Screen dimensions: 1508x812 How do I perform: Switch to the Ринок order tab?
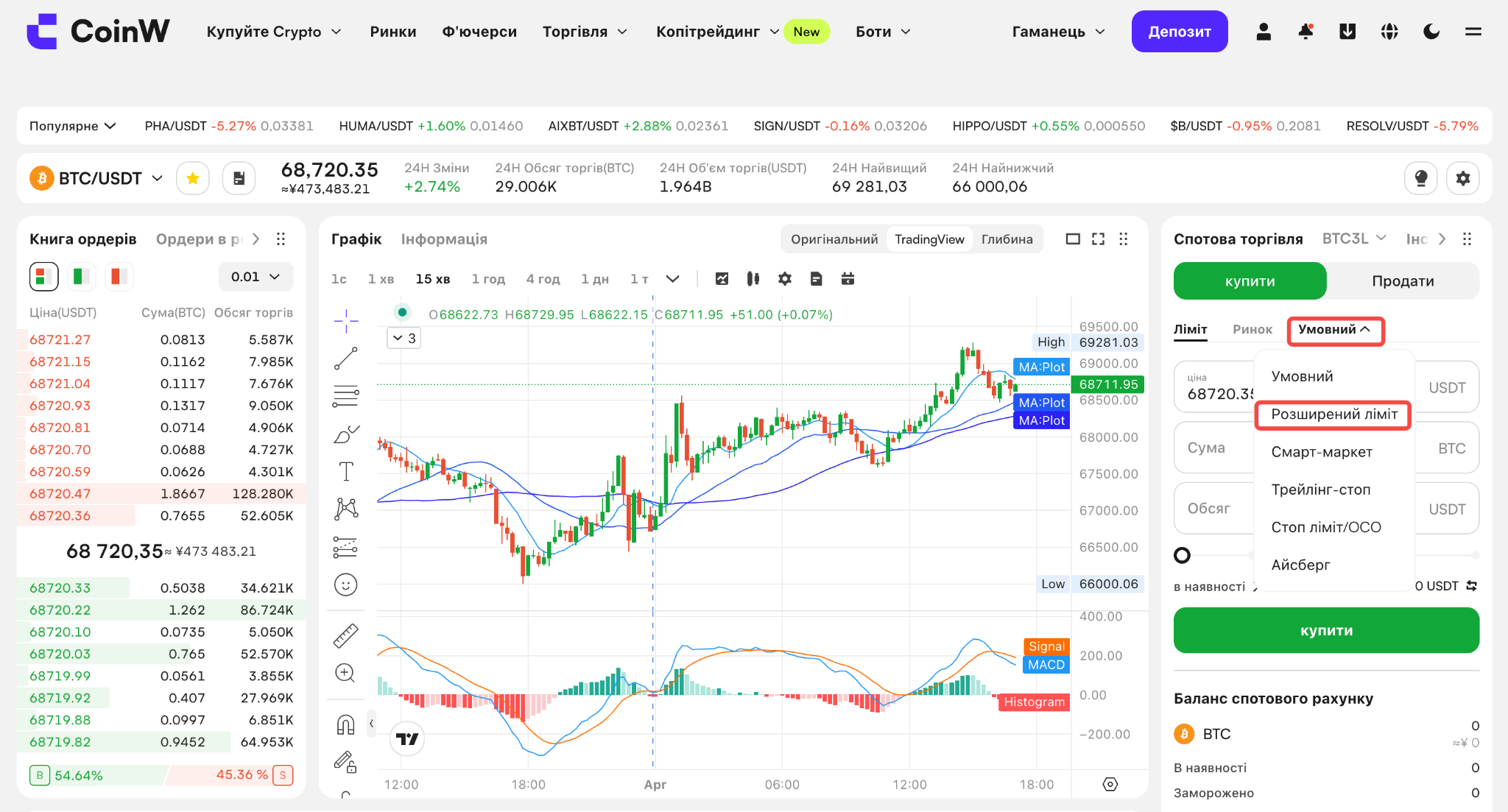tap(1252, 330)
